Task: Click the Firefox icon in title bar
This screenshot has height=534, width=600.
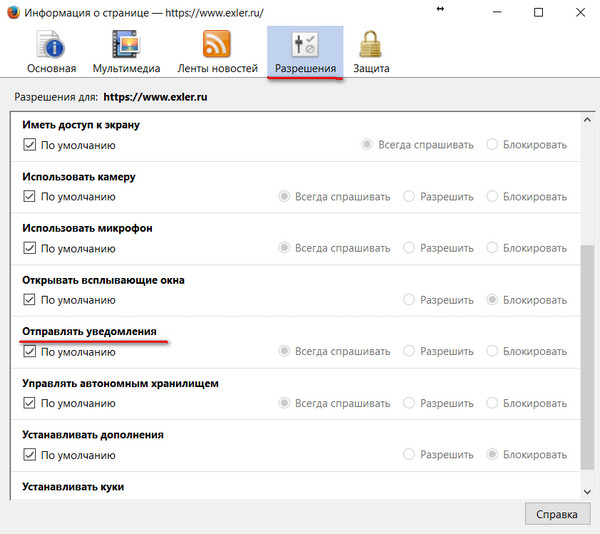Action: [x=13, y=11]
